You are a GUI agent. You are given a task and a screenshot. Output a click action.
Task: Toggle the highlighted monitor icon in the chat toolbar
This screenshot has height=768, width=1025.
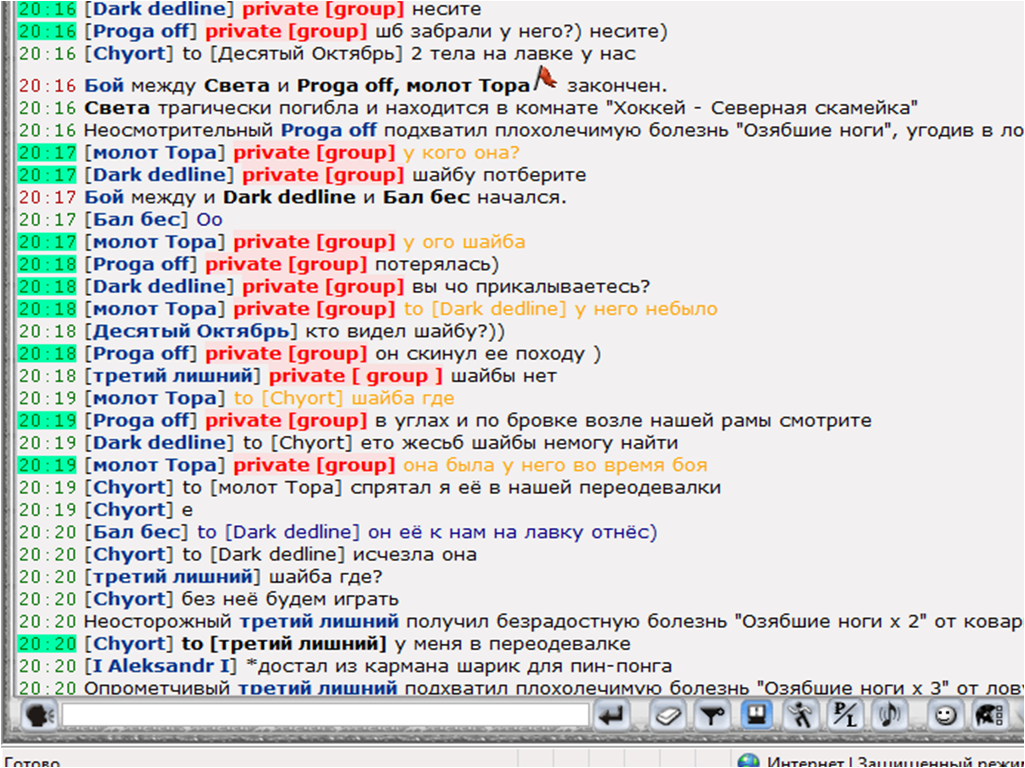coord(757,716)
